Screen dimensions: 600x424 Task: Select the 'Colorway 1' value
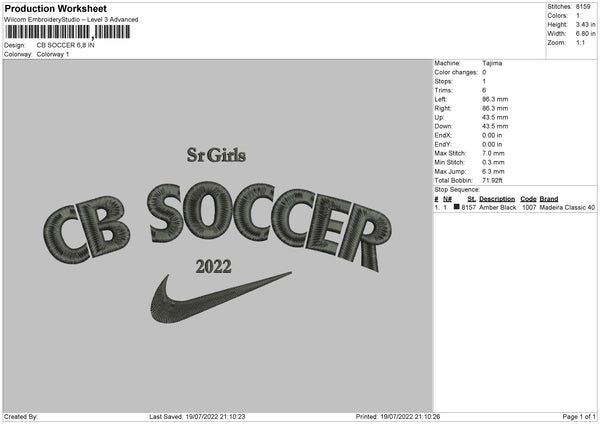tap(53, 54)
